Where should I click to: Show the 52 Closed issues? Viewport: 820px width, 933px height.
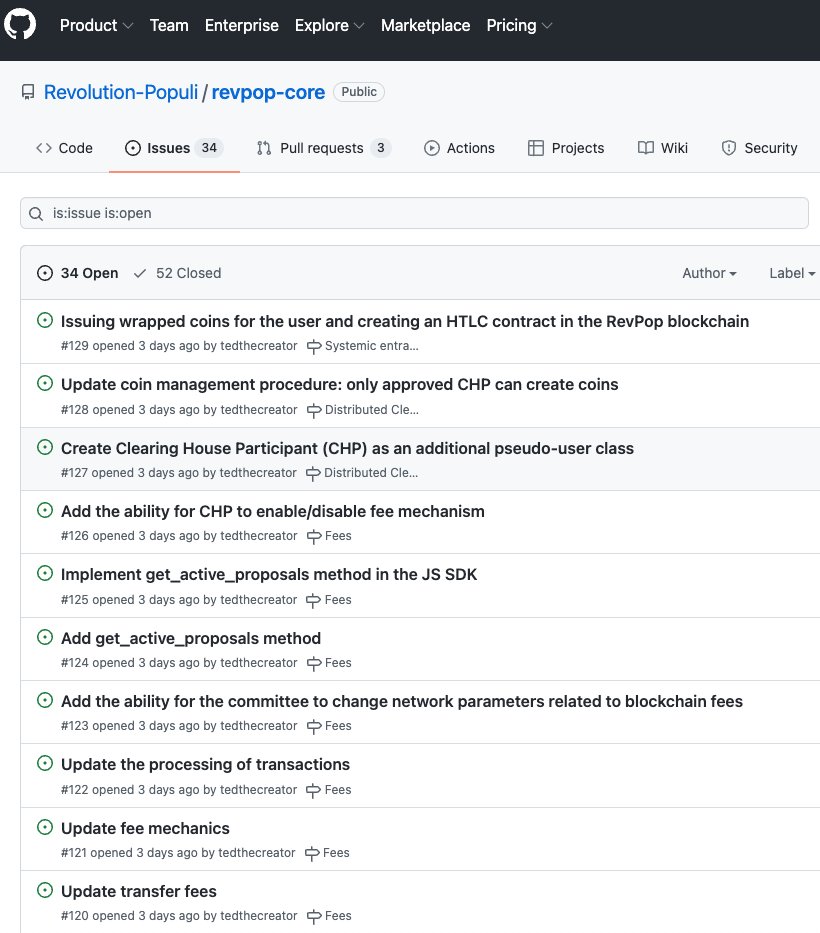pos(177,273)
